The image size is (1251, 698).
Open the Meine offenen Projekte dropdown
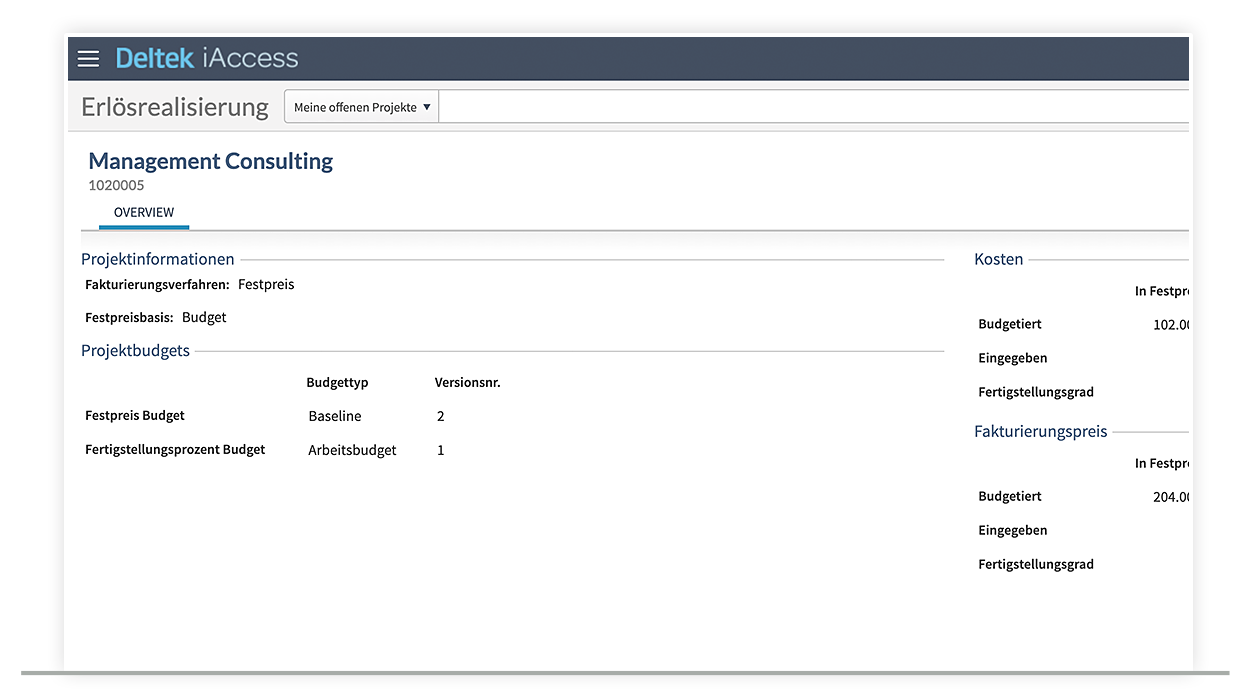pyautogui.click(x=360, y=106)
